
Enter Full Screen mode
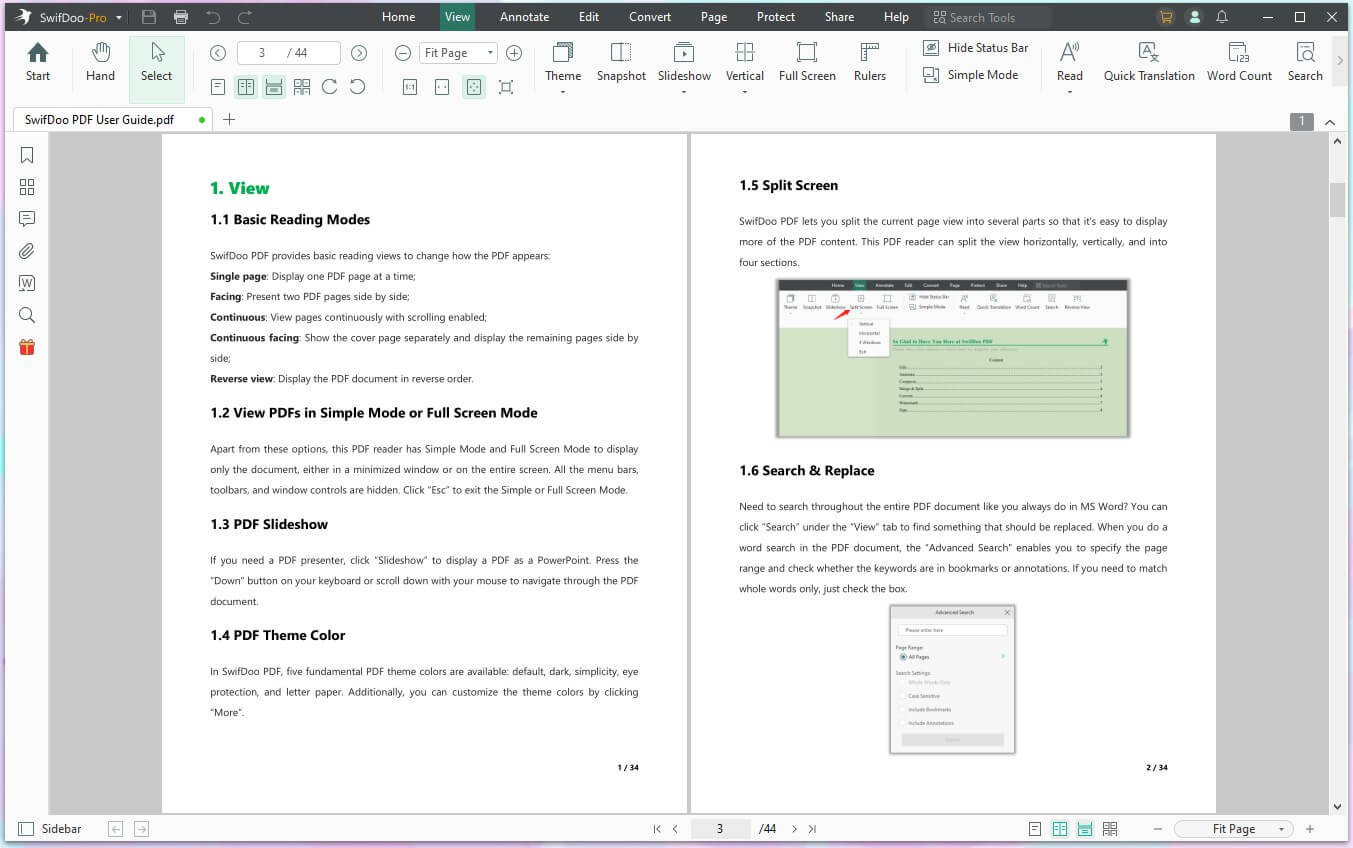click(807, 62)
